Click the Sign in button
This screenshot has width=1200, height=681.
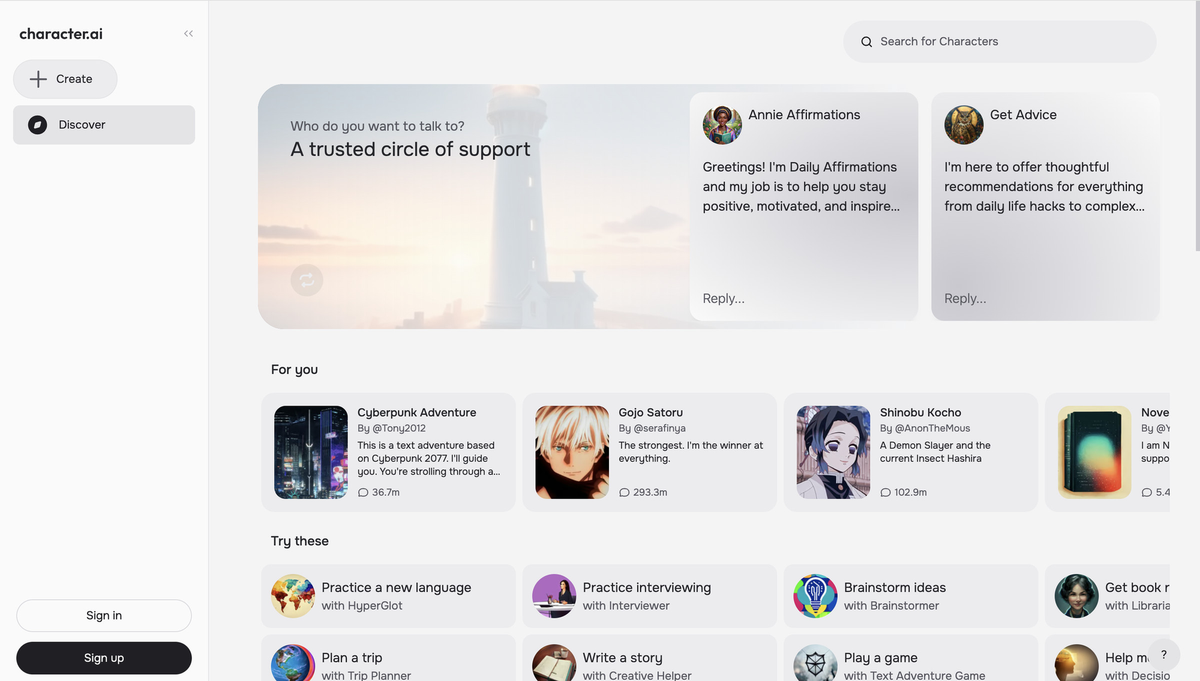click(104, 616)
